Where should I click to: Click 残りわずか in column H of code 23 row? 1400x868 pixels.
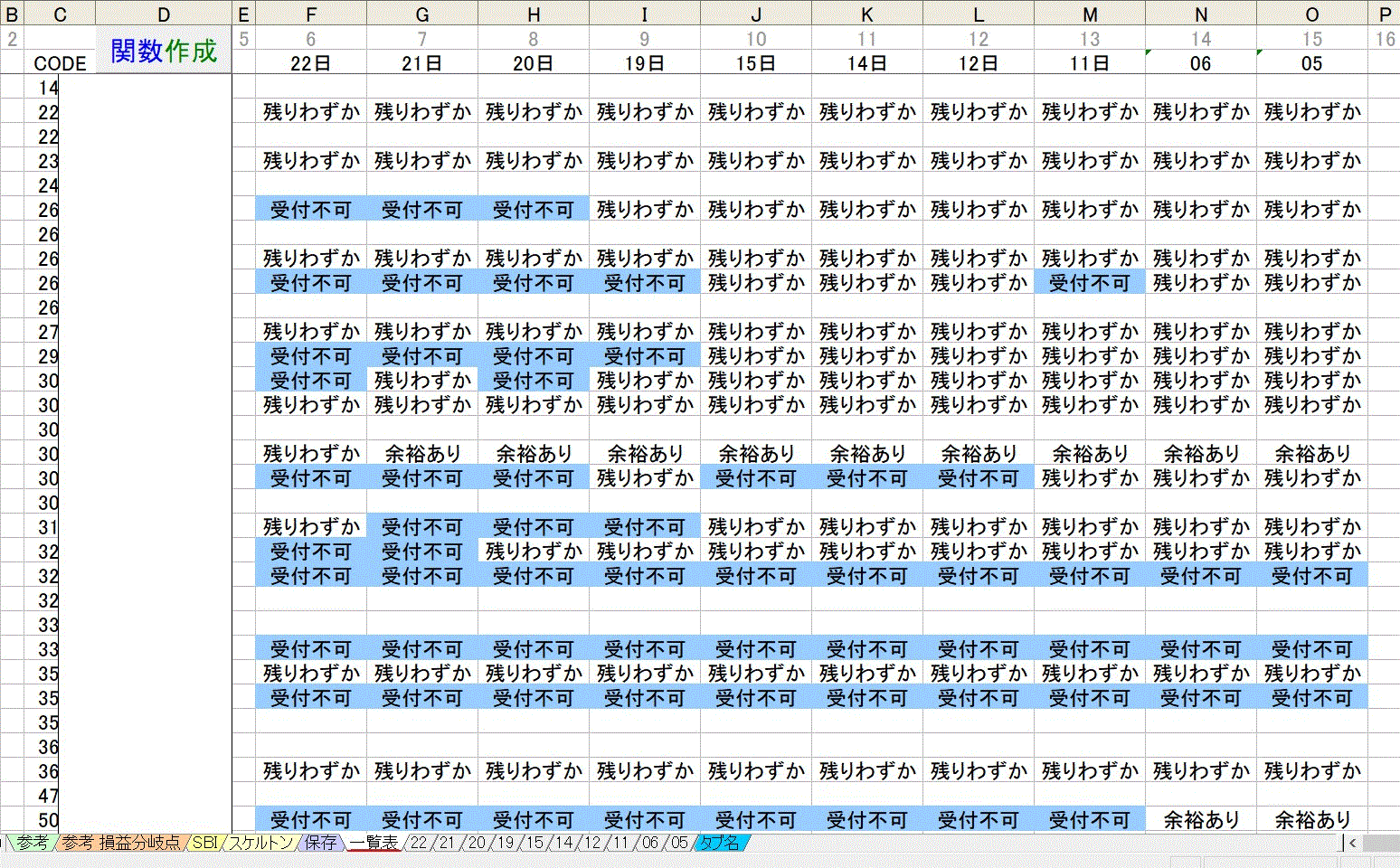click(x=534, y=161)
